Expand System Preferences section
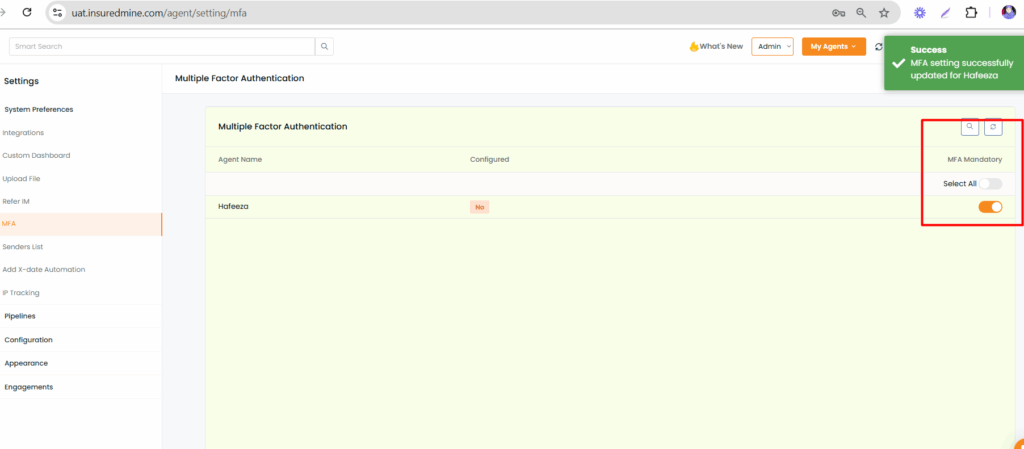 (x=39, y=110)
